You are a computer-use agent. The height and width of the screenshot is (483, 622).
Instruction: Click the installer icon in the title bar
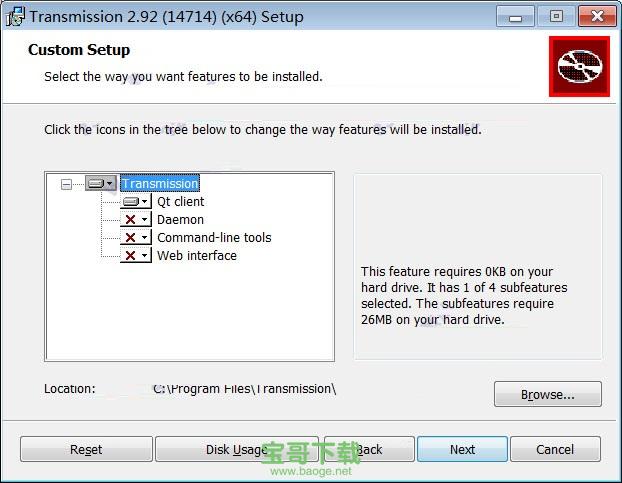point(15,17)
